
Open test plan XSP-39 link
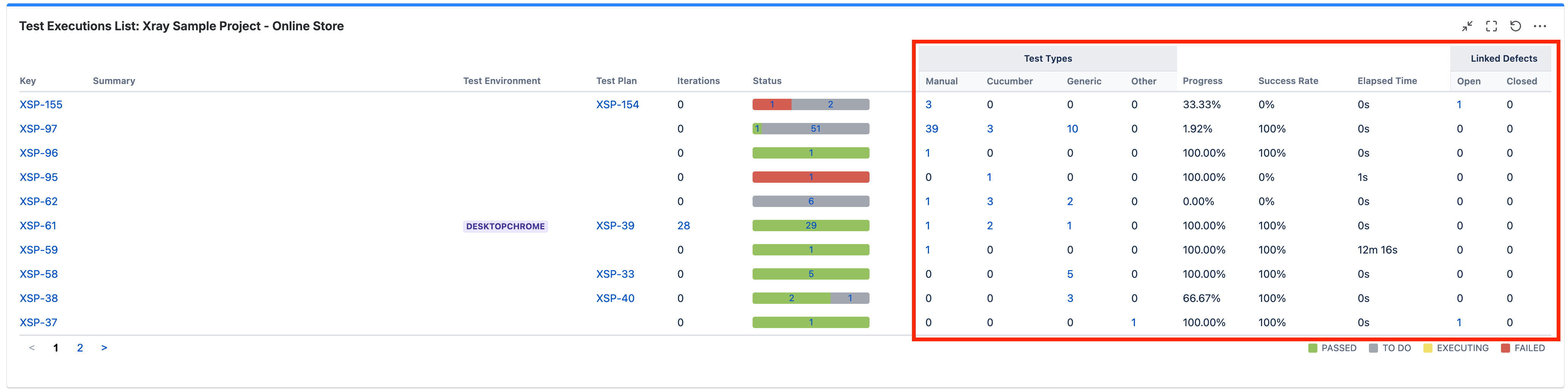(615, 226)
